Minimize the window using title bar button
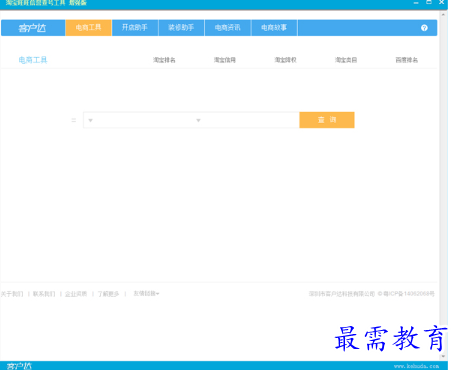 tap(416, 2)
